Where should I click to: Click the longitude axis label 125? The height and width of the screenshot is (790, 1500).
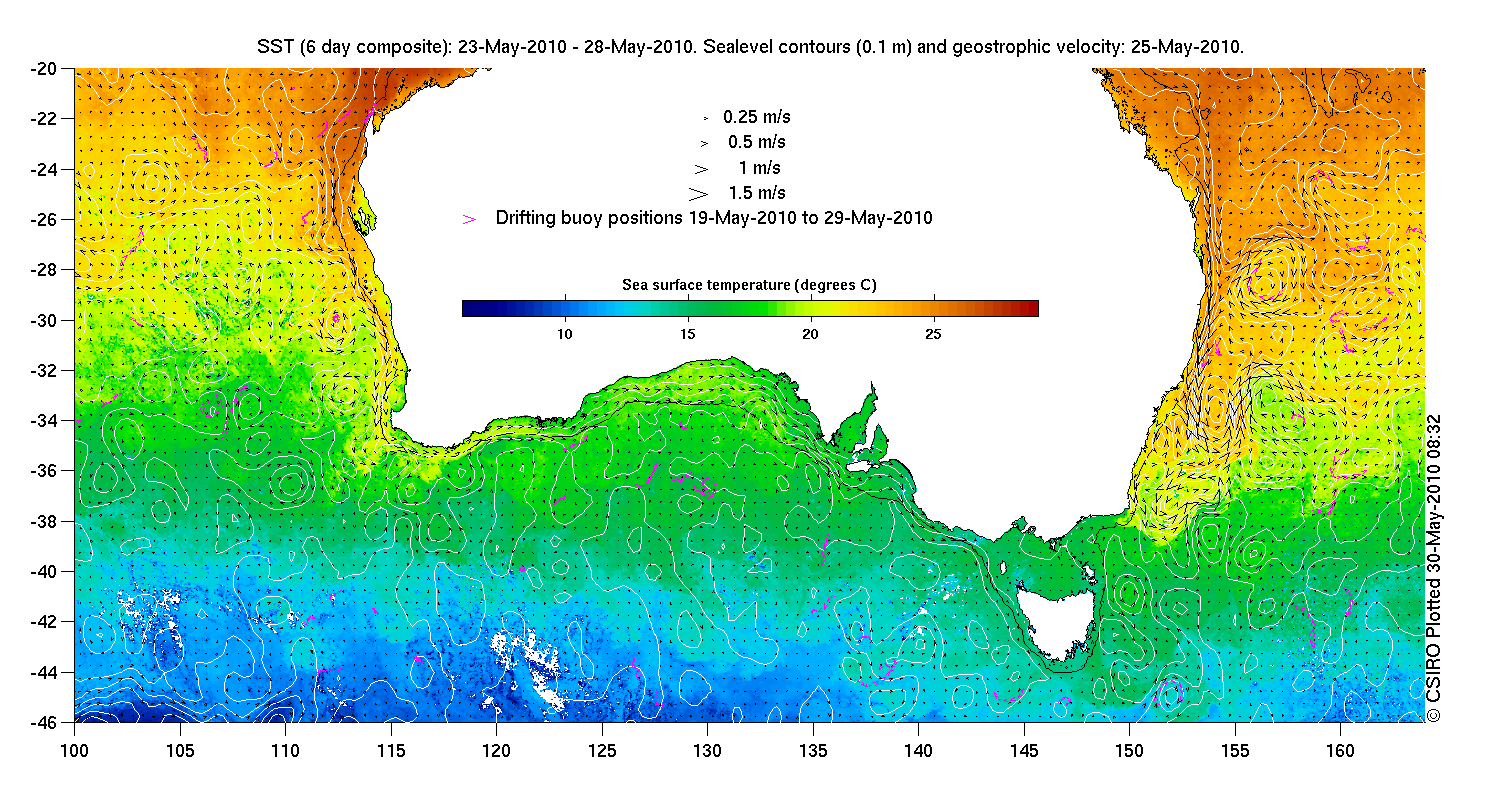[602, 749]
